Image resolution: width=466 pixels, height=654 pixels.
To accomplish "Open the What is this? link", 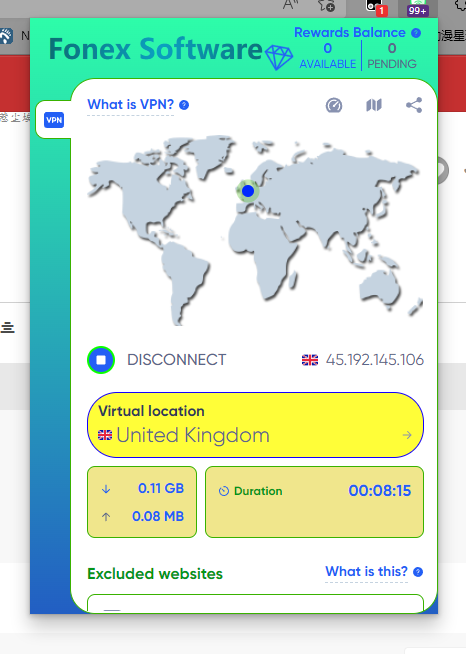I will [x=366, y=571].
